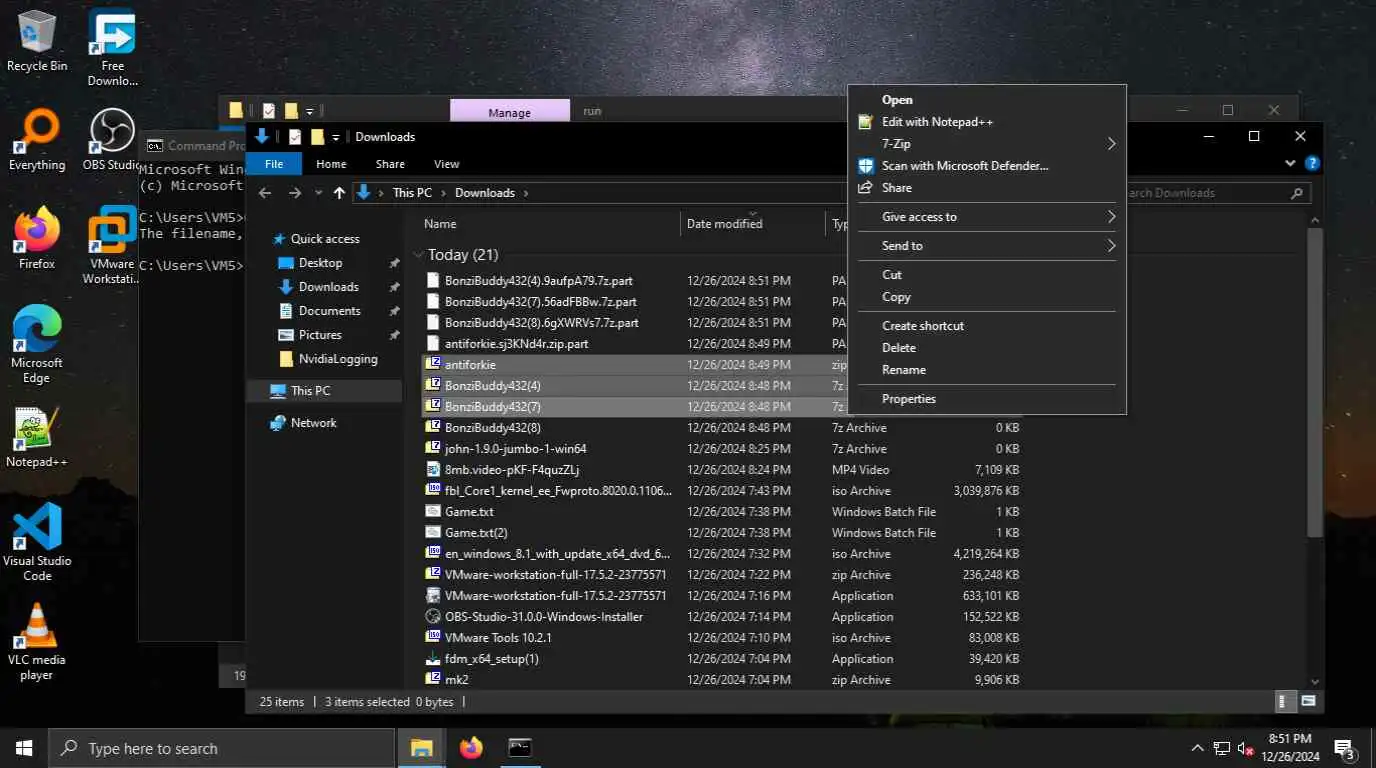Viewport: 1376px width, 768px height.
Task: Choose Cut from the context menu
Action: point(987,275)
